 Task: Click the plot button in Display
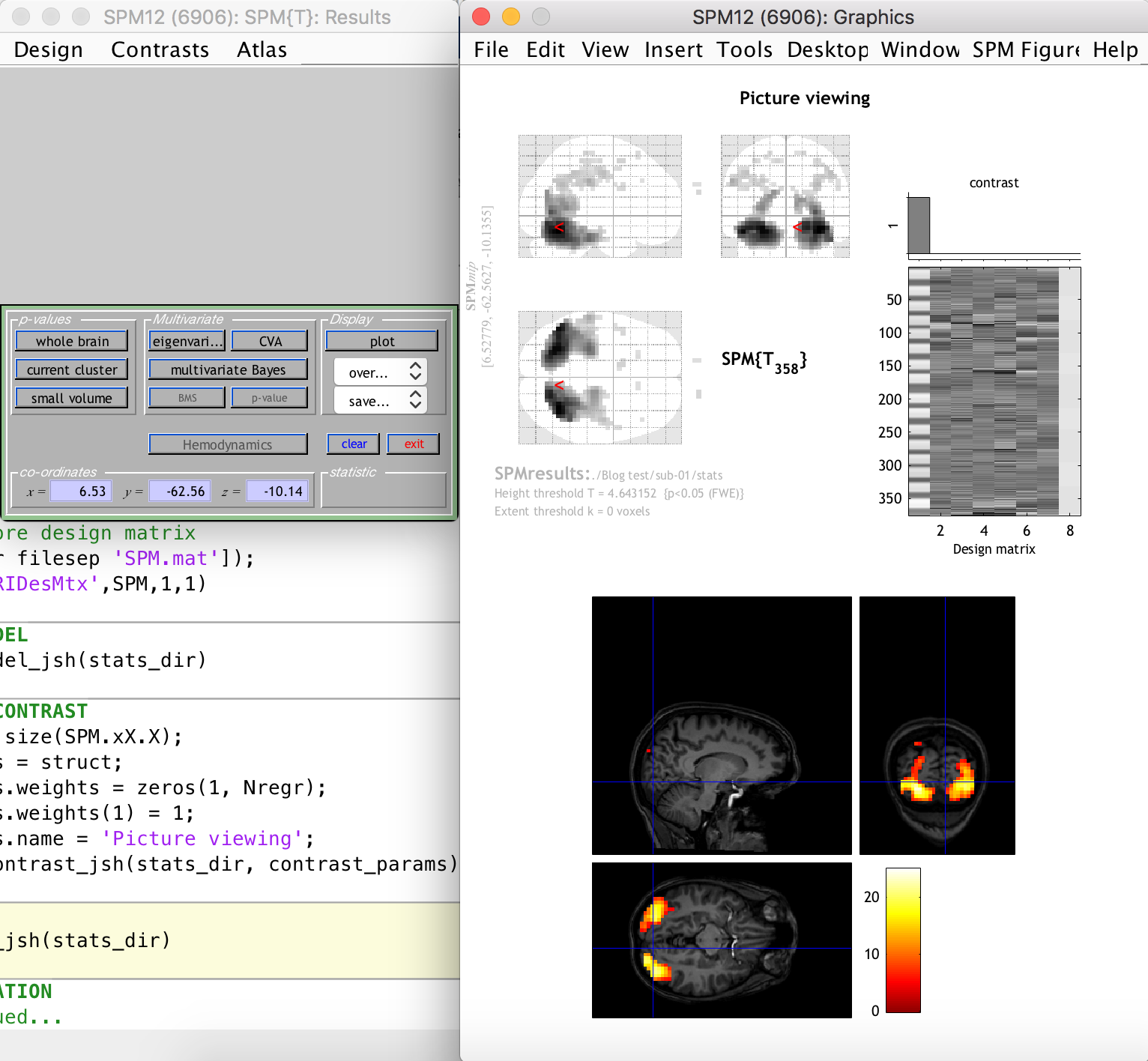click(382, 341)
